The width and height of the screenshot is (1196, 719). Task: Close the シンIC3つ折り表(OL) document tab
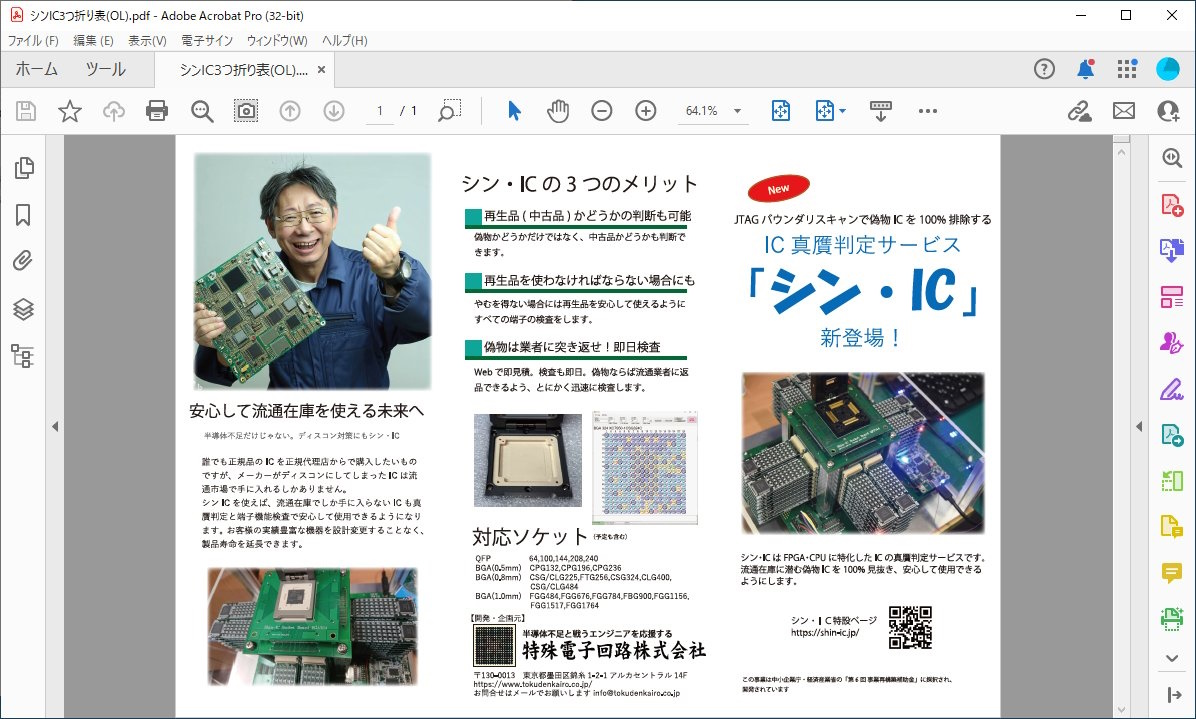(321, 69)
